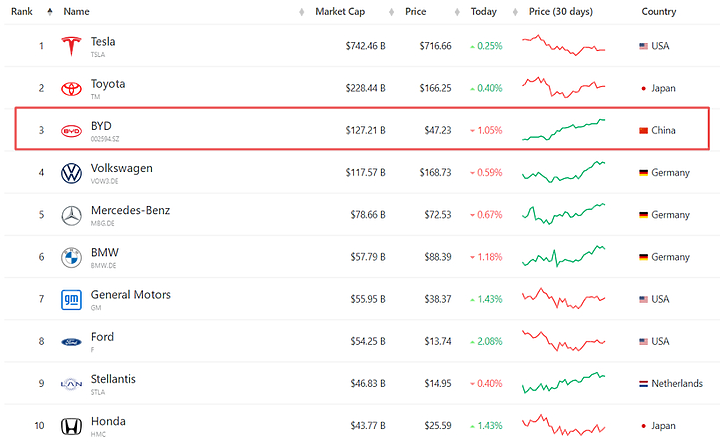
Task: Sort by Price column header
Action: click(416, 11)
